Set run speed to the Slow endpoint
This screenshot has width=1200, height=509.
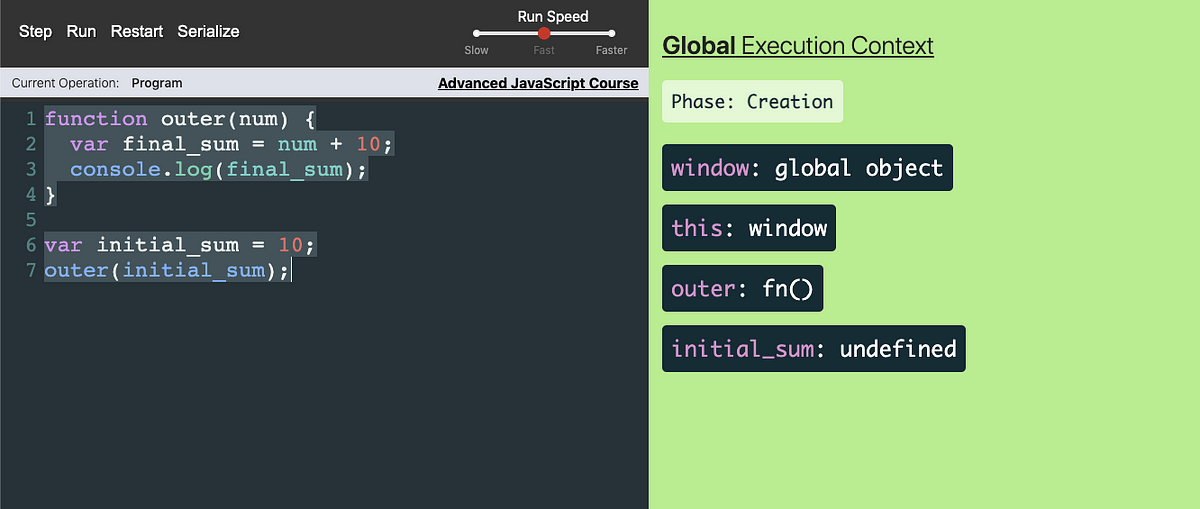477,33
